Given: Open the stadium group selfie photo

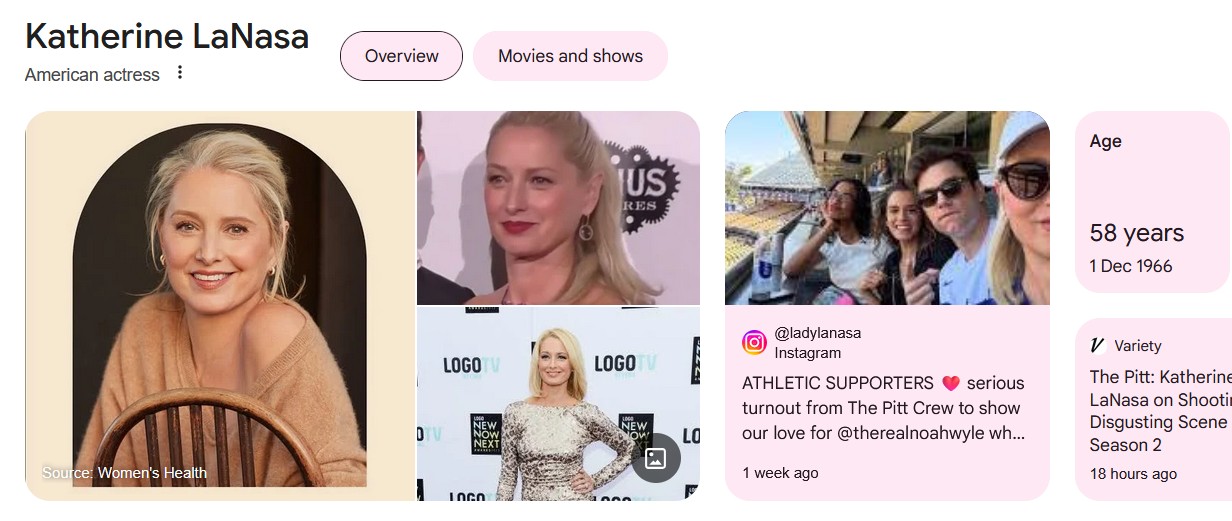Looking at the screenshot, I should coord(887,208).
